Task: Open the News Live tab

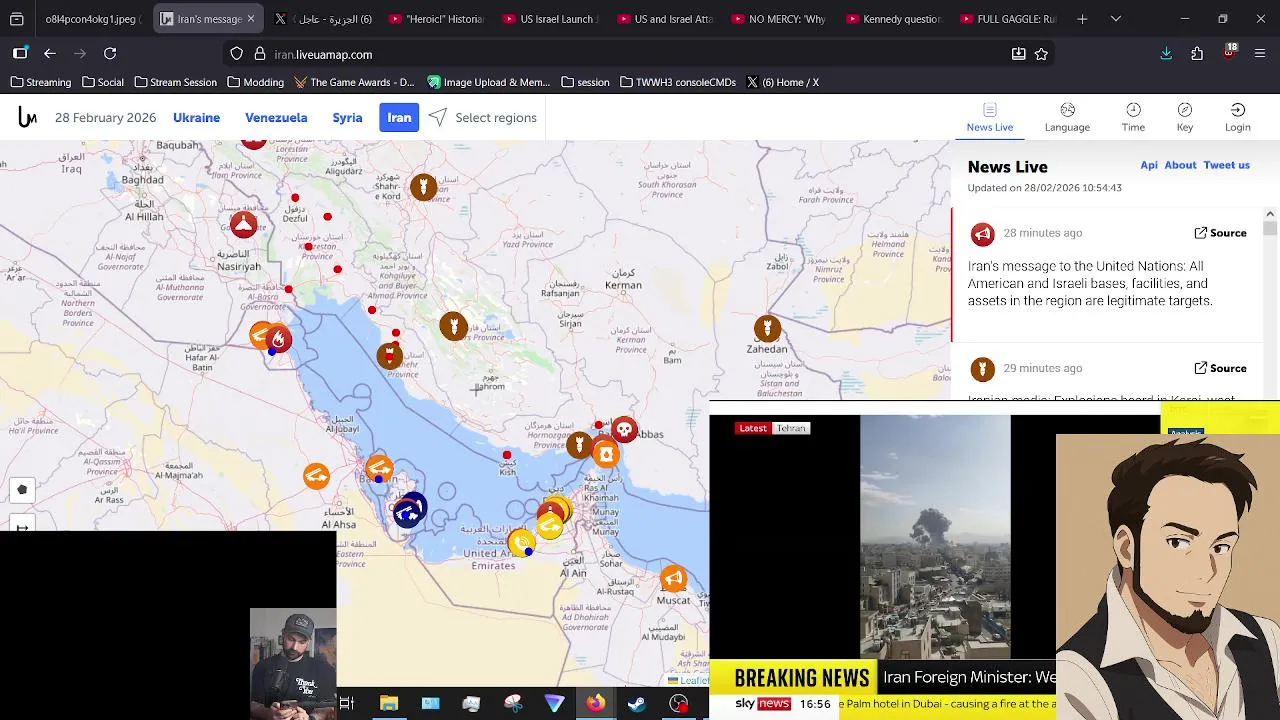Action: coord(989,117)
